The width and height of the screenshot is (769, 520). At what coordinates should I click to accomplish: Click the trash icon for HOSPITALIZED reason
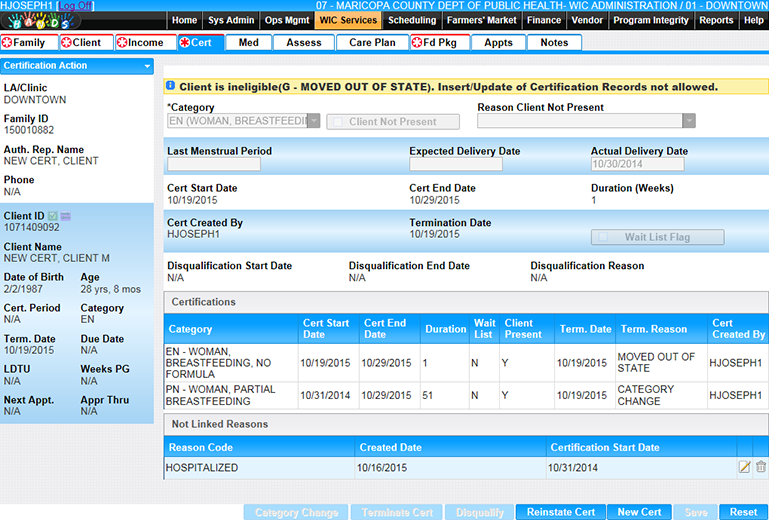760,467
